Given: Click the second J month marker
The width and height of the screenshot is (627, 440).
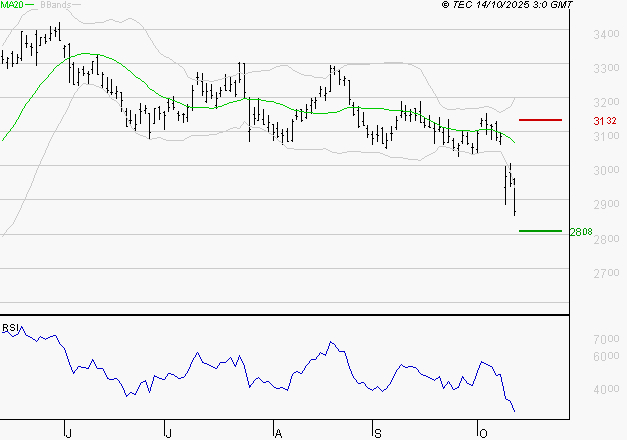Looking at the screenshot, I should [168, 433].
